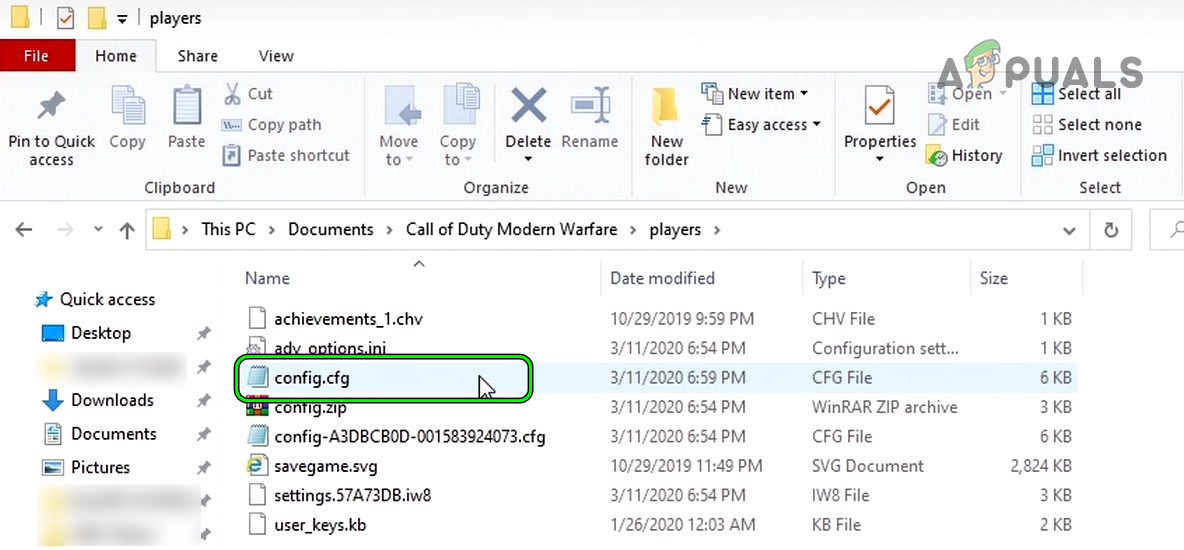This screenshot has width=1184, height=550.
Task: Select config.zip archive
Action: click(x=310, y=407)
